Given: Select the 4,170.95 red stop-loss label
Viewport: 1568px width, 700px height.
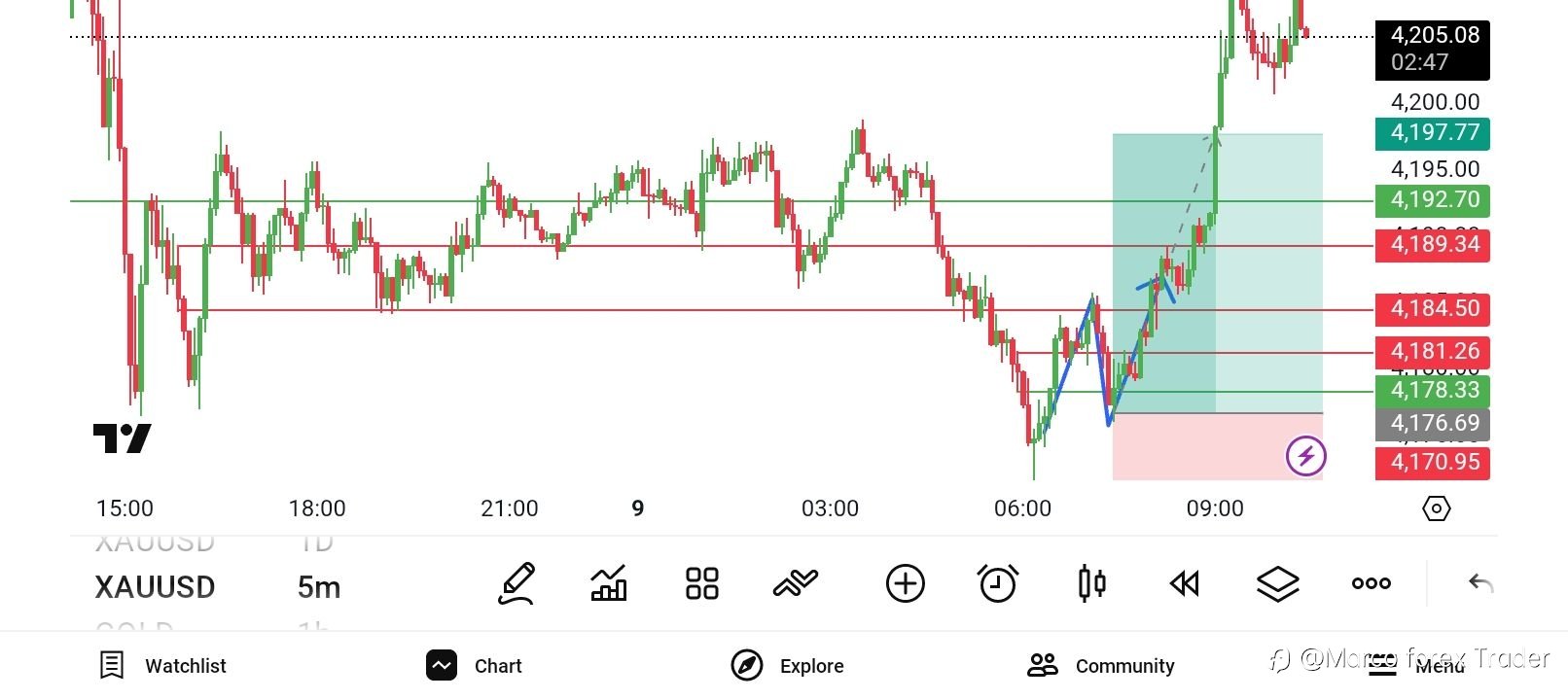Looking at the screenshot, I should 1432,462.
